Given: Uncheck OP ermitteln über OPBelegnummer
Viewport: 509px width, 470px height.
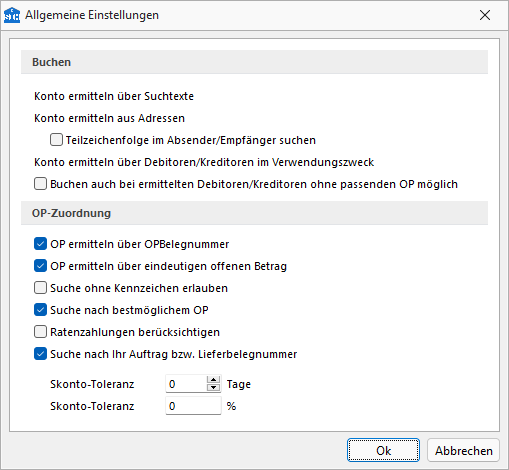Looking at the screenshot, I should click(40, 244).
